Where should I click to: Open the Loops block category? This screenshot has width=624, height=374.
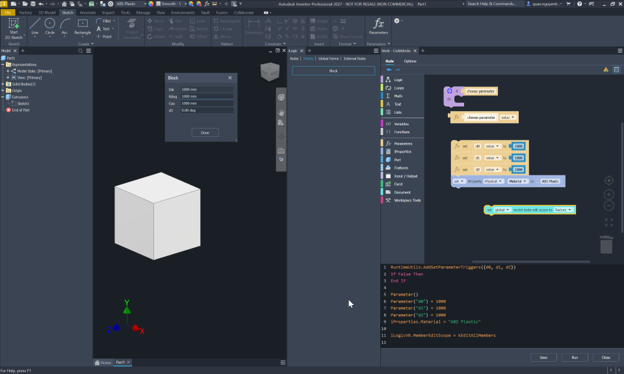point(402,88)
